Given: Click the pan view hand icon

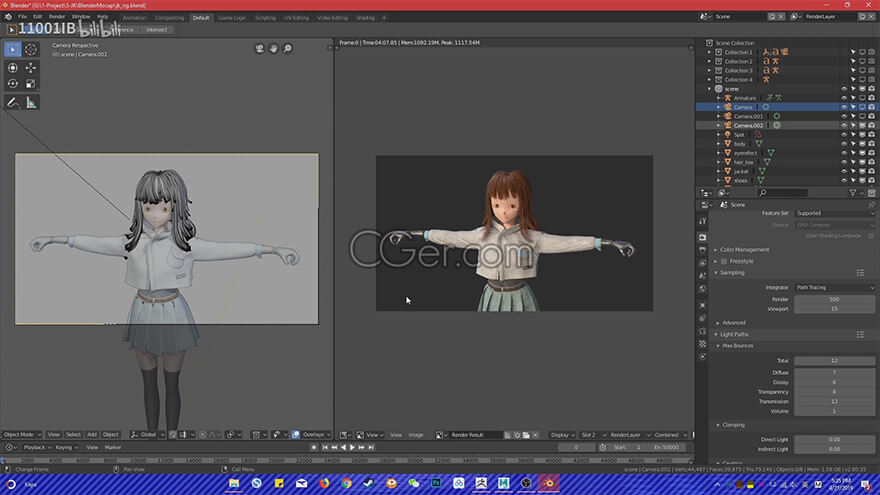Looking at the screenshot, I should point(273,49).
